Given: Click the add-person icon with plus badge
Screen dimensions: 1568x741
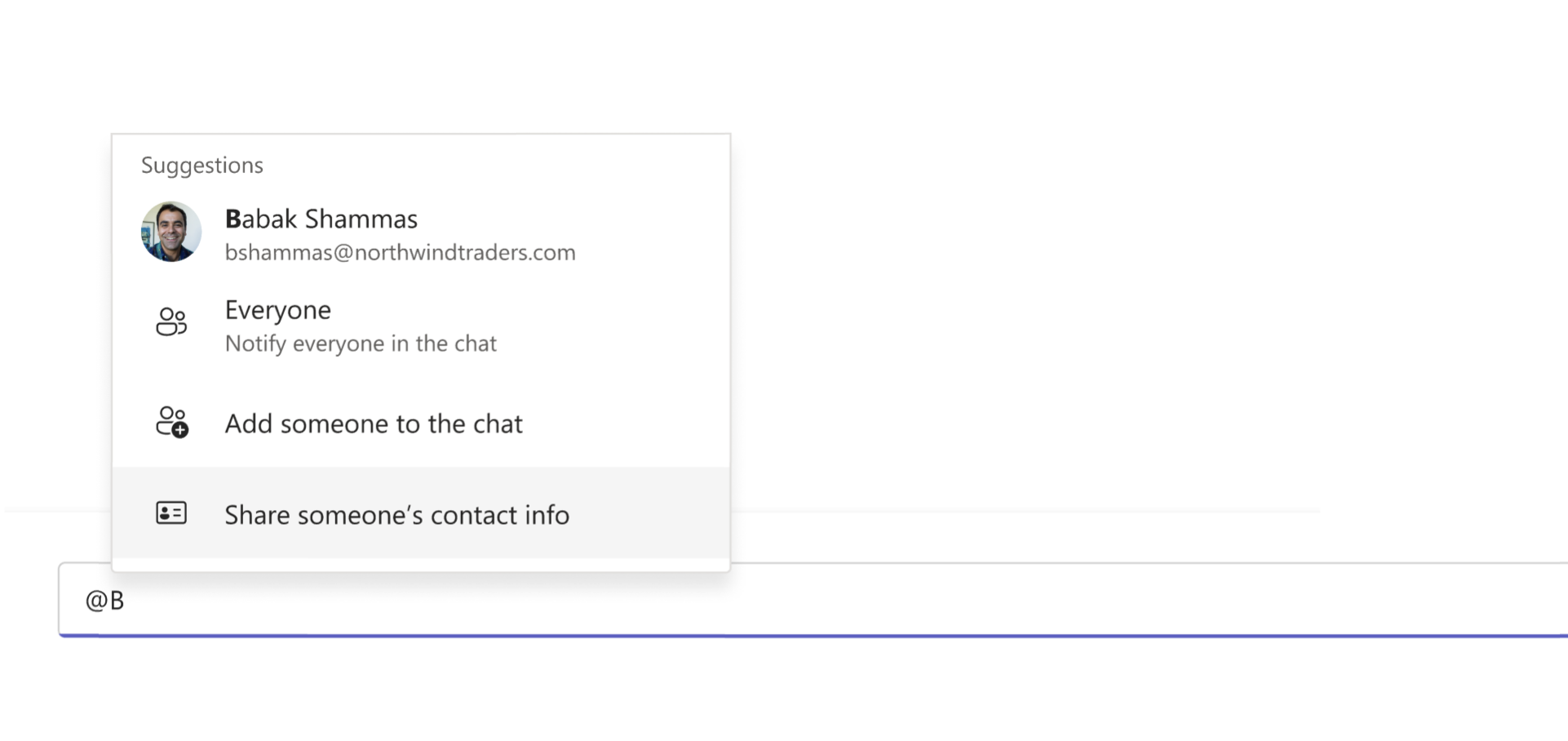Looking at the screenshot, I should 171,423.
